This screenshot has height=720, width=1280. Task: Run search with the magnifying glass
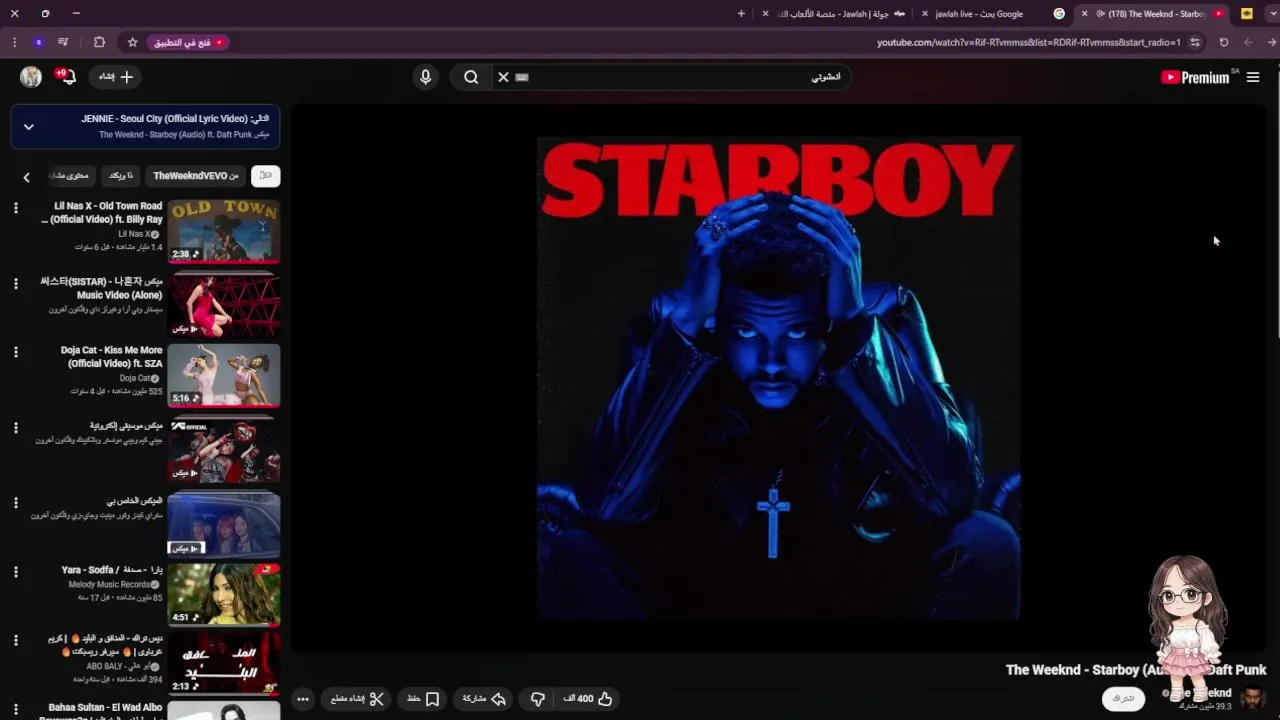(471, 77)
